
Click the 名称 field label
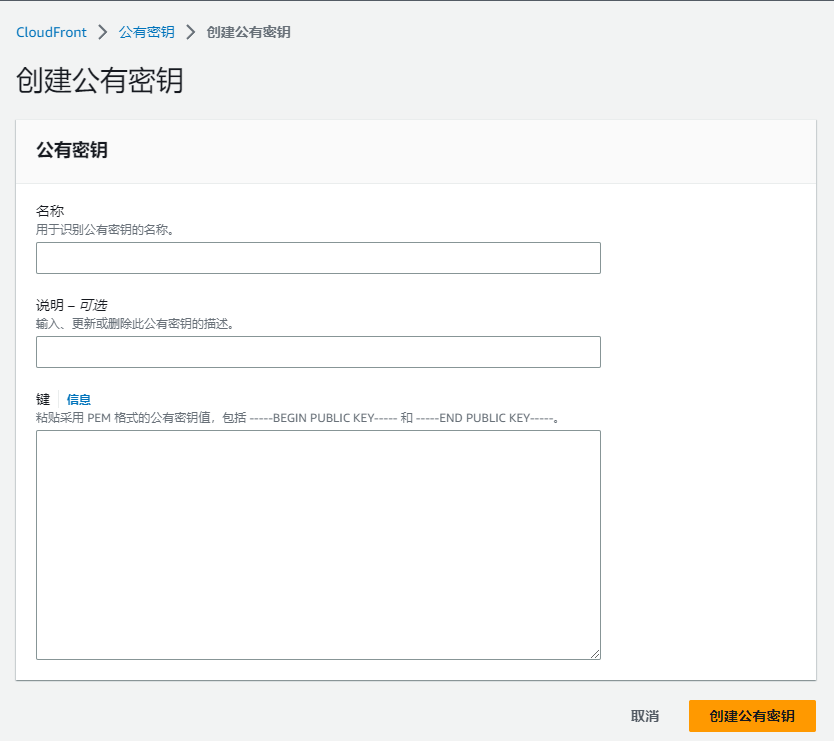click(50, 211)
